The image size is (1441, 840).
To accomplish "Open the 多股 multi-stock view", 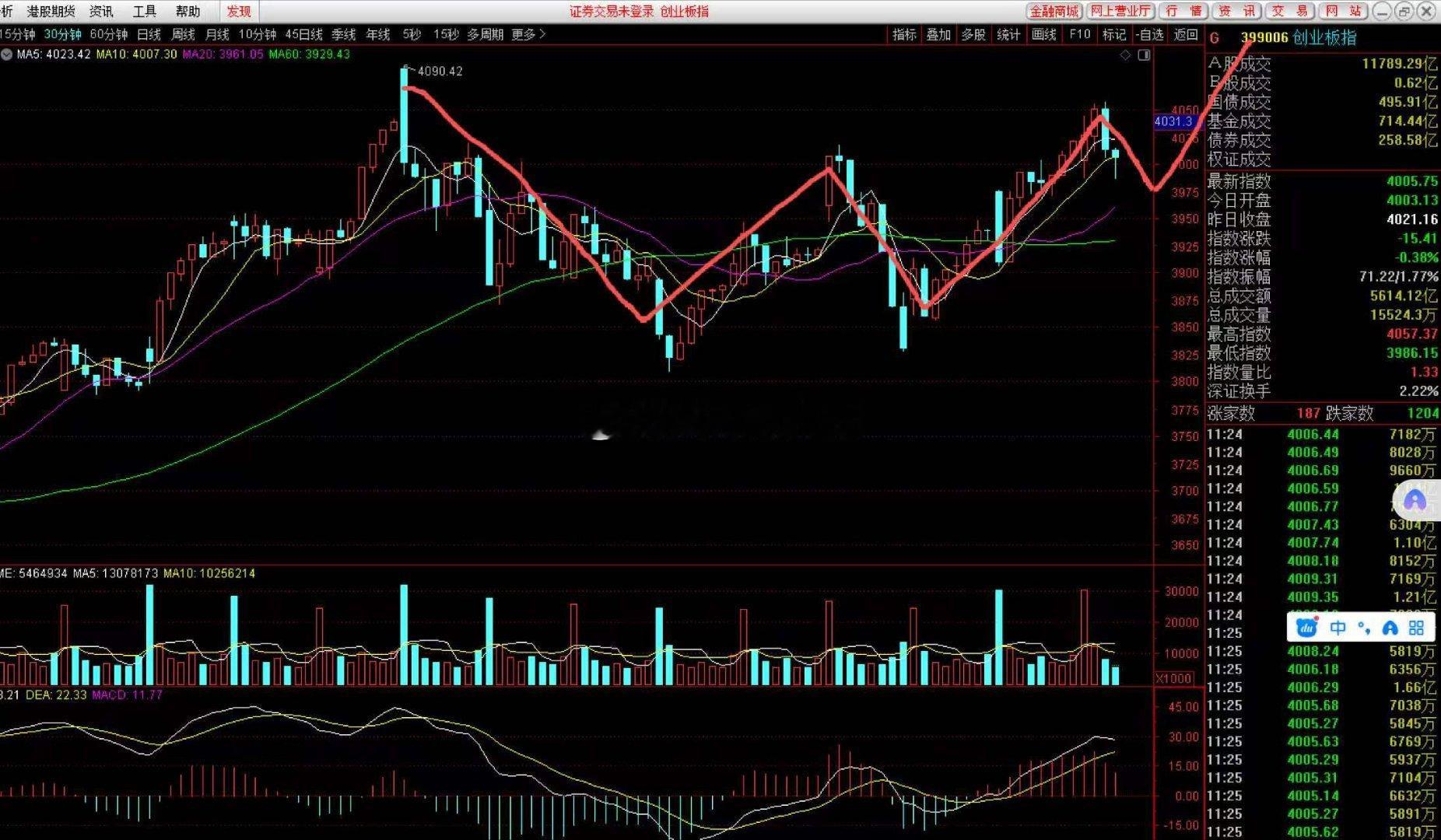I will point(973,35).
